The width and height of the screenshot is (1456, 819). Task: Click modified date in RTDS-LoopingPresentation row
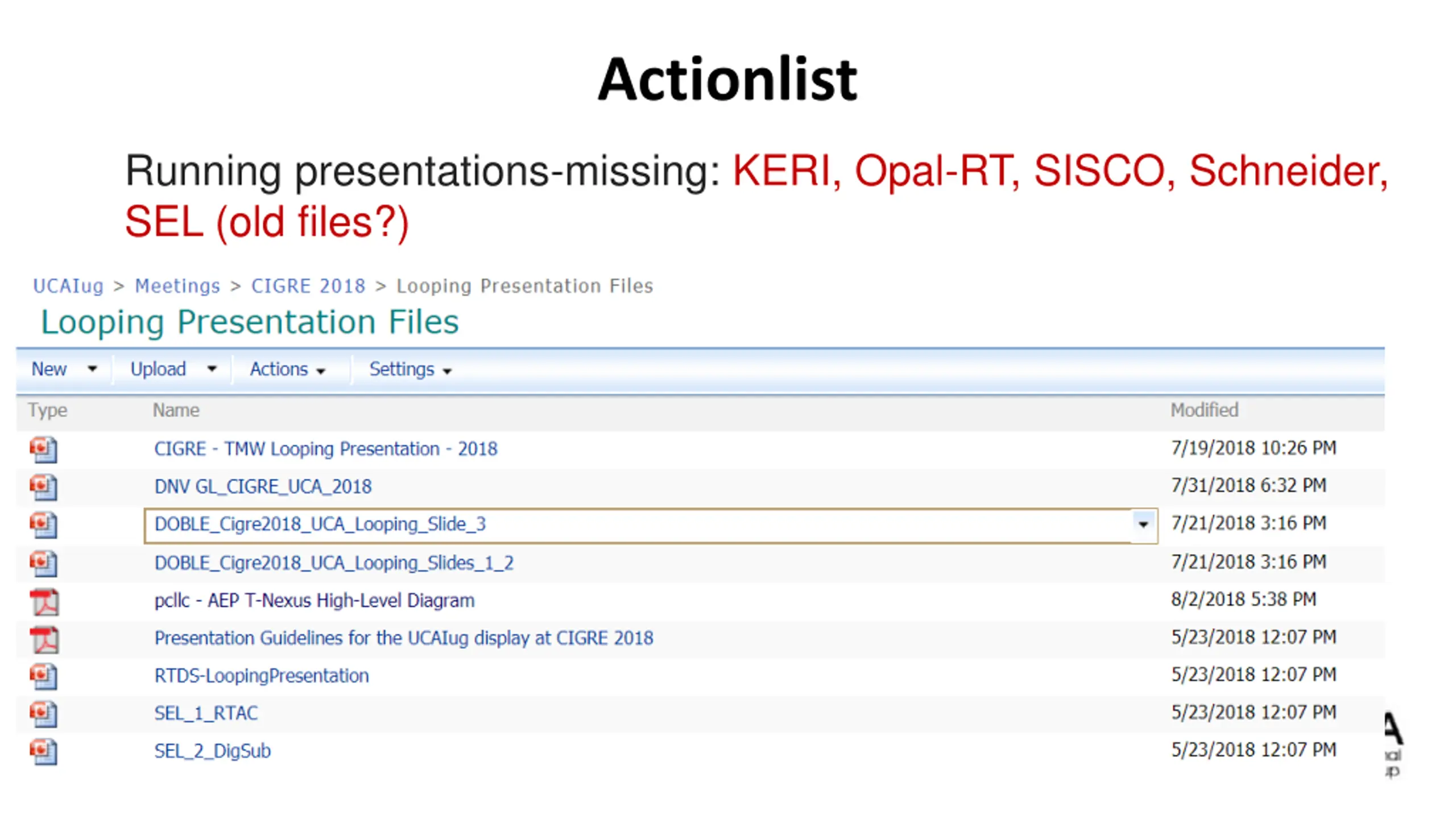point(1254,675)
